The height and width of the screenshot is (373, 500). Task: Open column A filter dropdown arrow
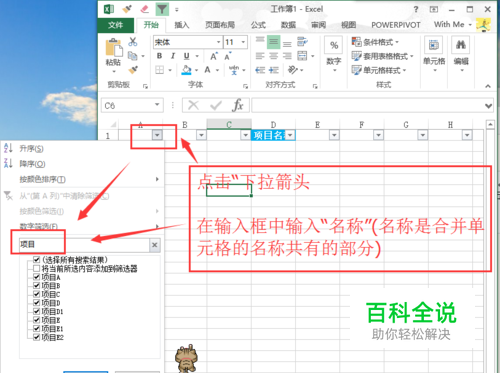click(157, 135)
